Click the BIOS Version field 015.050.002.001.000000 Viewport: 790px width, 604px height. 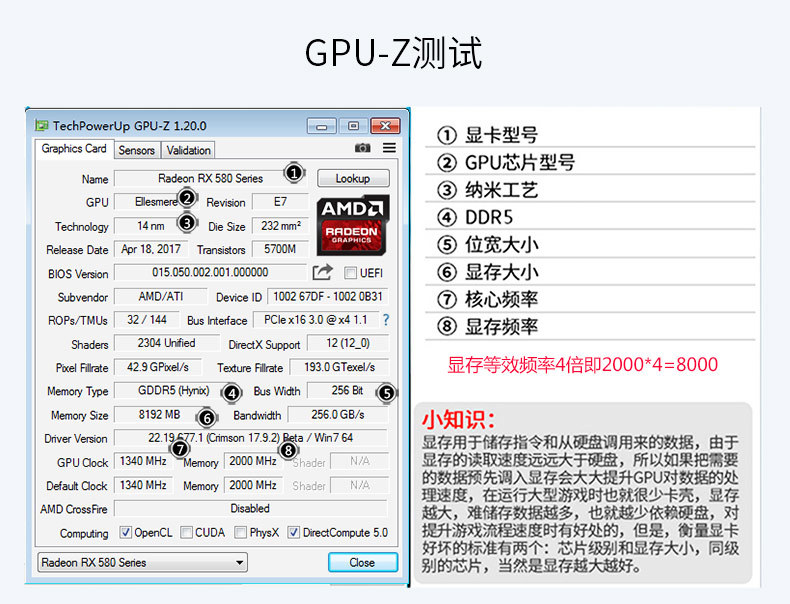(210, 273)
